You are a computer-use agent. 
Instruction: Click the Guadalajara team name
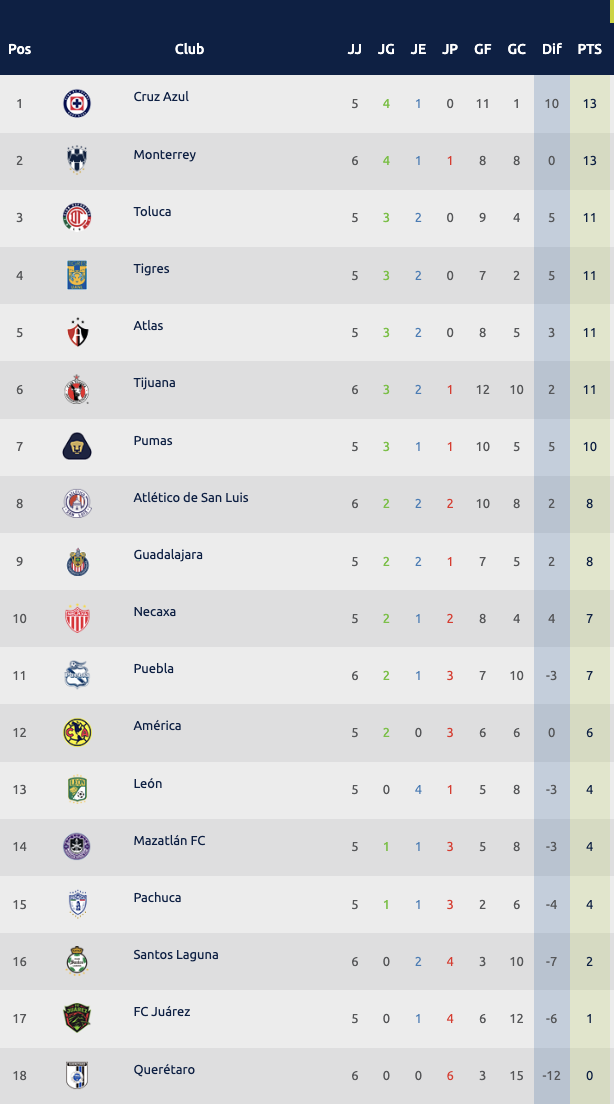coord(168,555)
